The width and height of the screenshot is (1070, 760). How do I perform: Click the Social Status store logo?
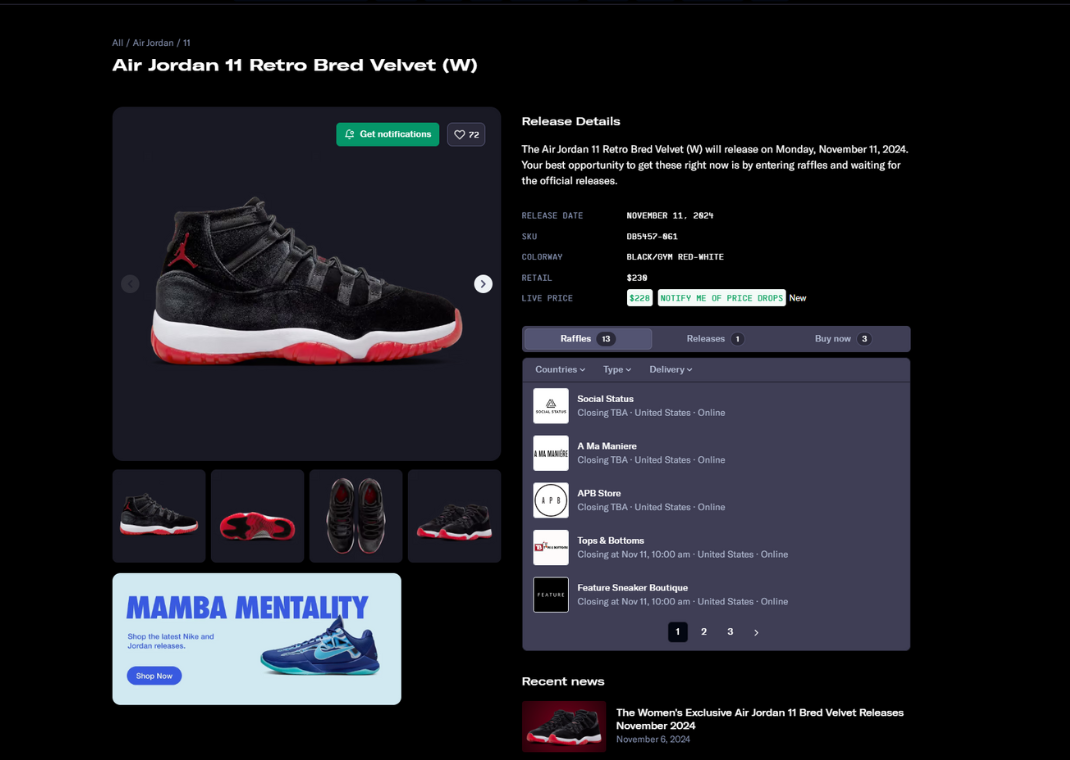pyautogui.click(x=551, y=406)
